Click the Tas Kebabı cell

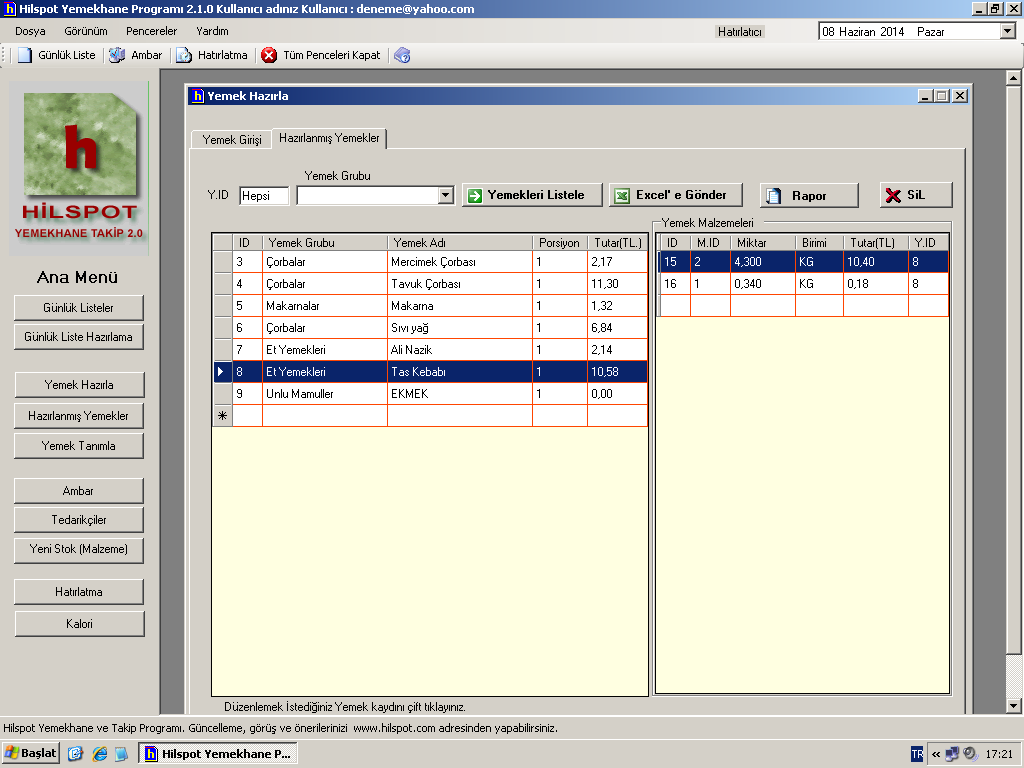460,372
